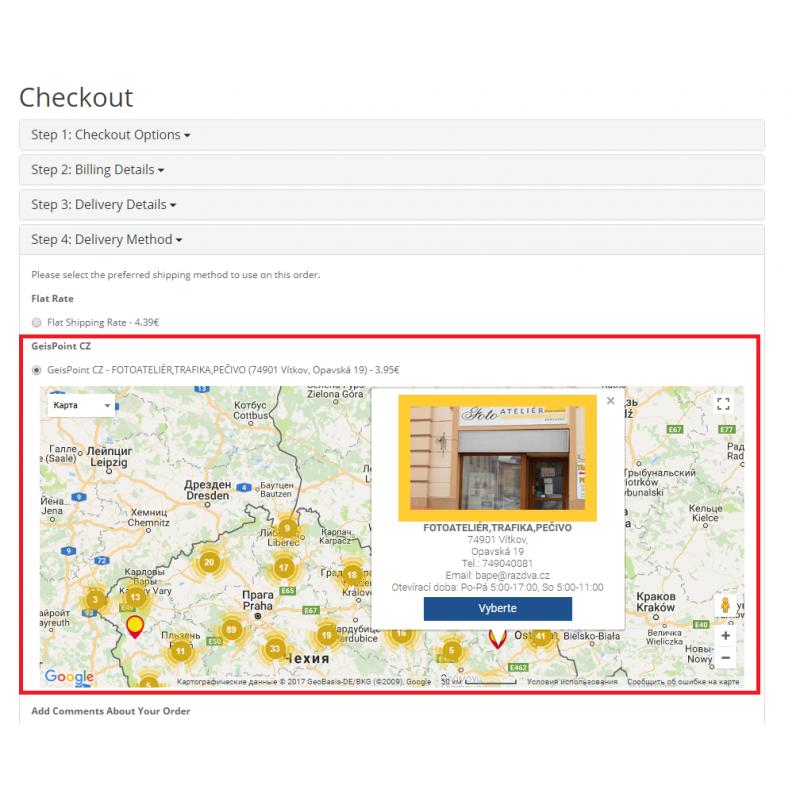Expand Step 1: Checkout Options
This screenshot has width=800, height=800.
tap(110, 135)
